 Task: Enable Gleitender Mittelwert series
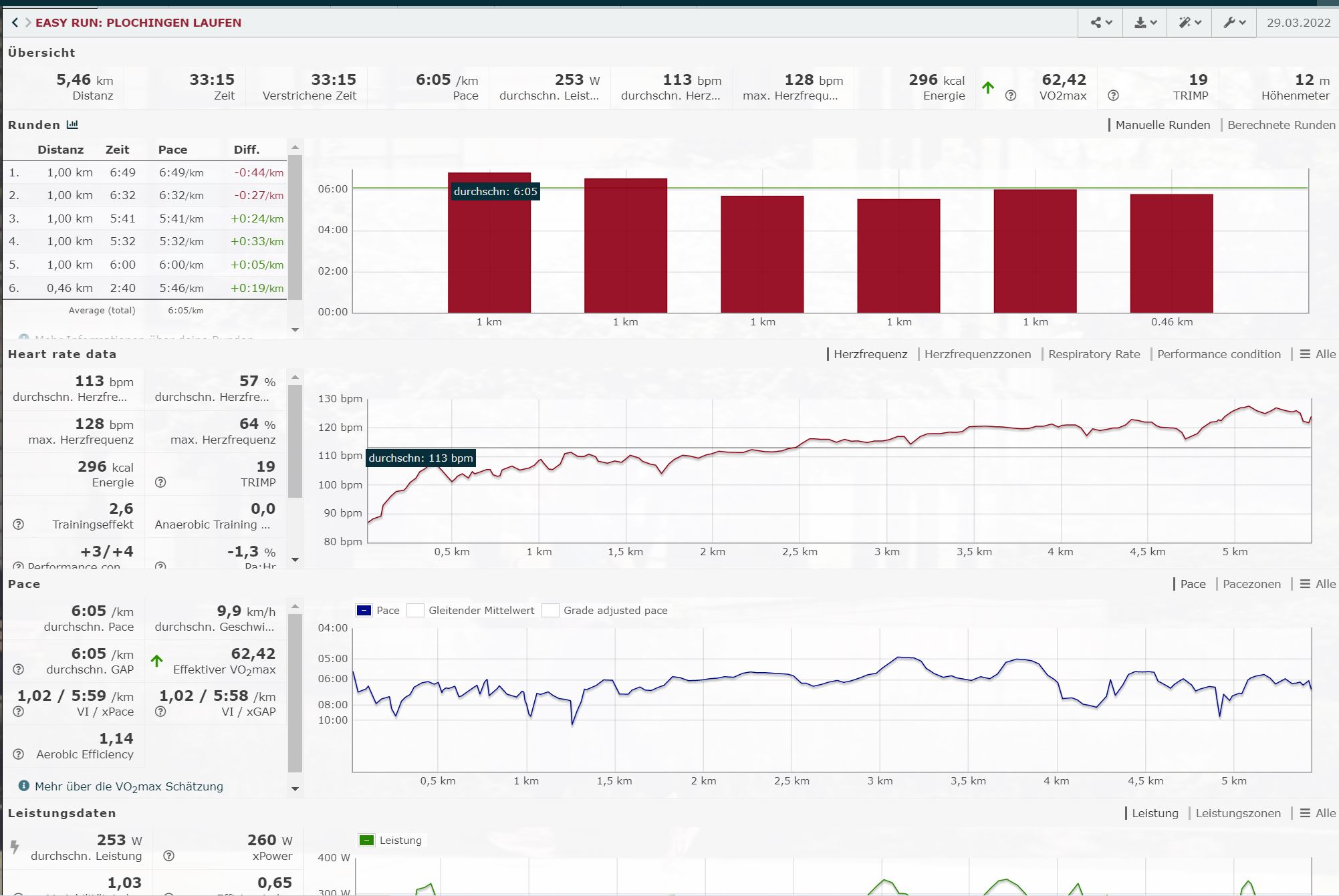click(416, 610)
